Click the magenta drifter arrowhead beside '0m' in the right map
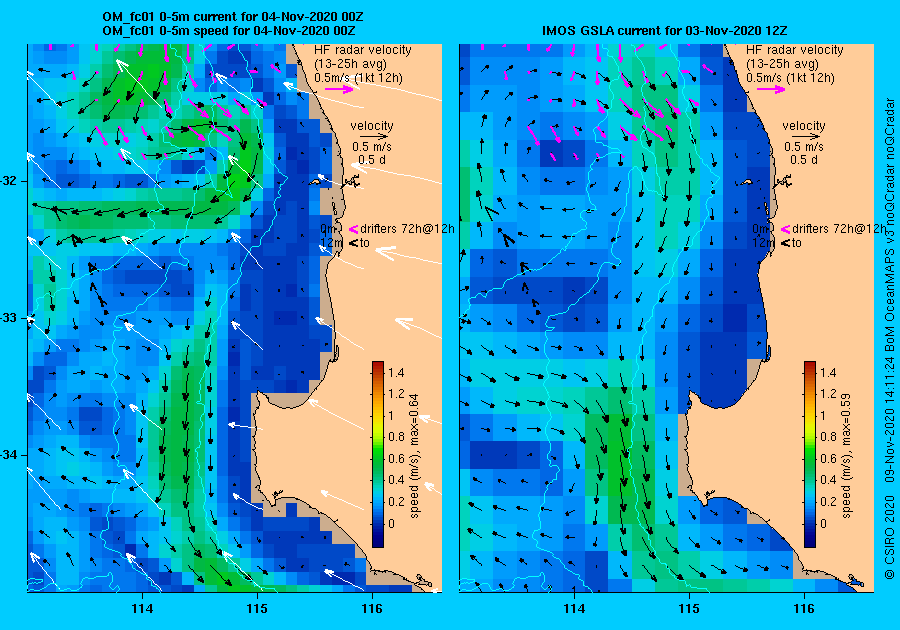The image size is (900, 630). [x=785, y=229]
